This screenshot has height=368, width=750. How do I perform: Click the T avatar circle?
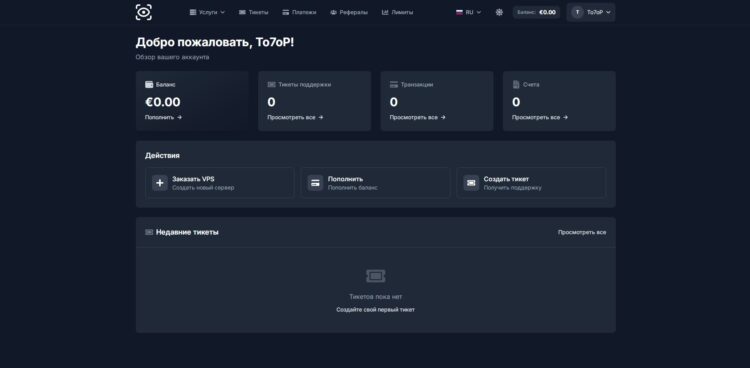pyautogui.click(x=577, y=12)
